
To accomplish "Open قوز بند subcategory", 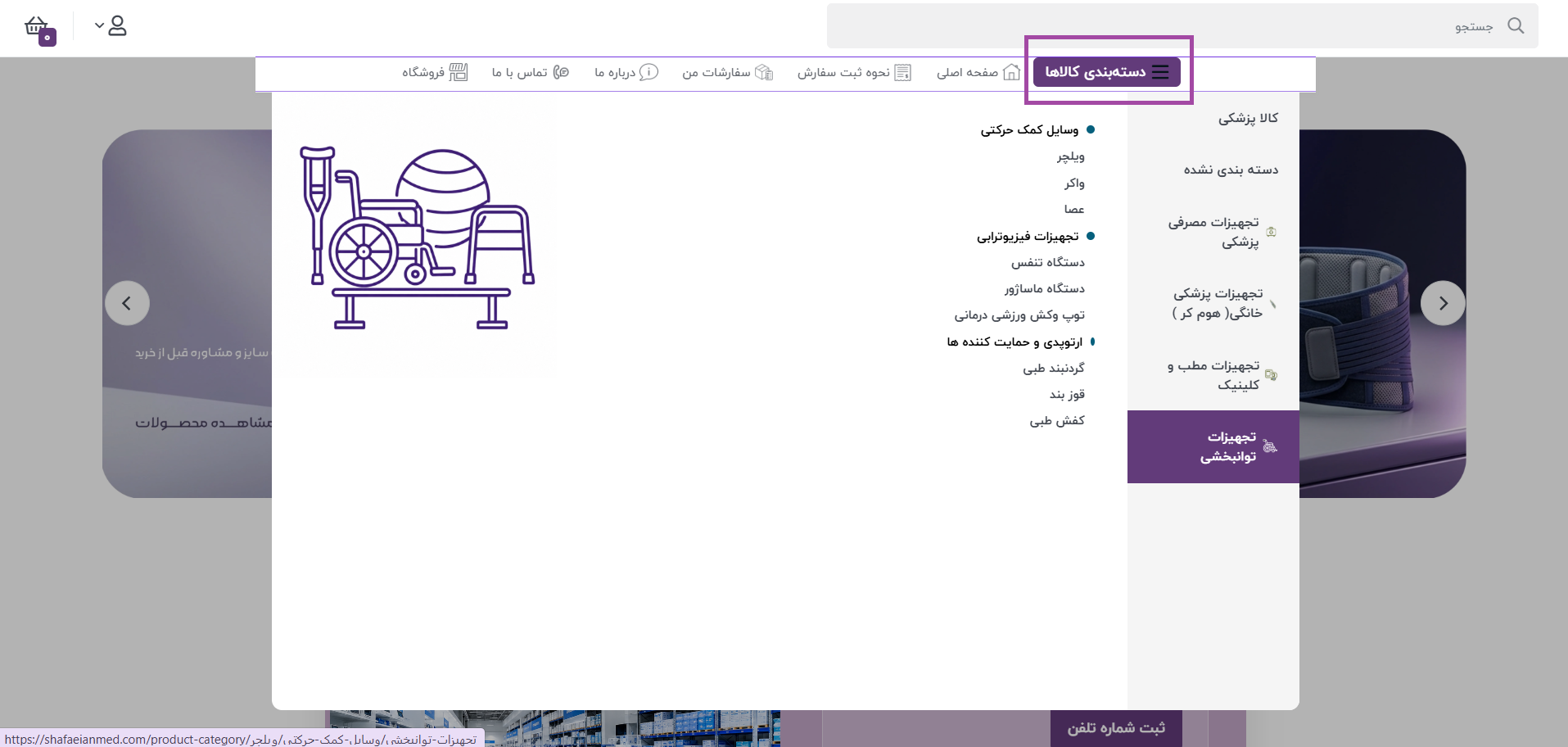I will tap(1067, 394).
